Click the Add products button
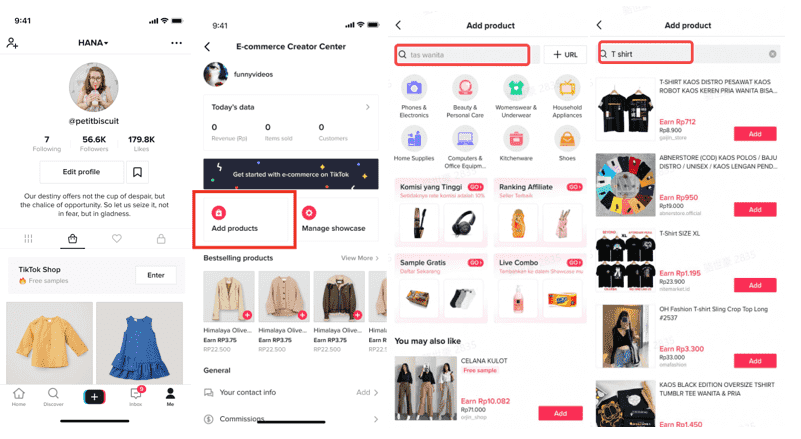Viewport: 801px width, 439px height. click(x=244, y=220)
